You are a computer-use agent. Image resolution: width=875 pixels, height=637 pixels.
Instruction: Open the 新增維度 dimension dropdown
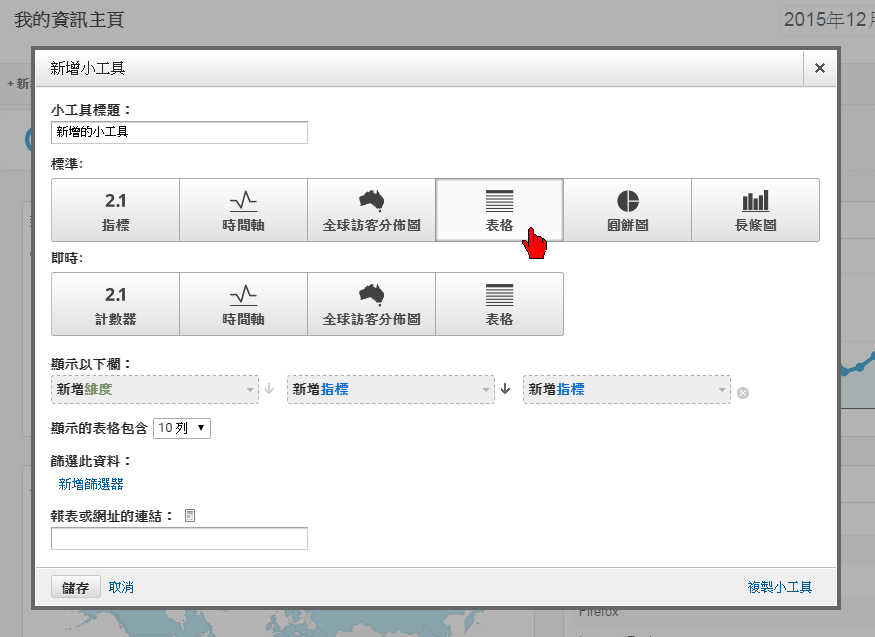click(x=155, y=389)
